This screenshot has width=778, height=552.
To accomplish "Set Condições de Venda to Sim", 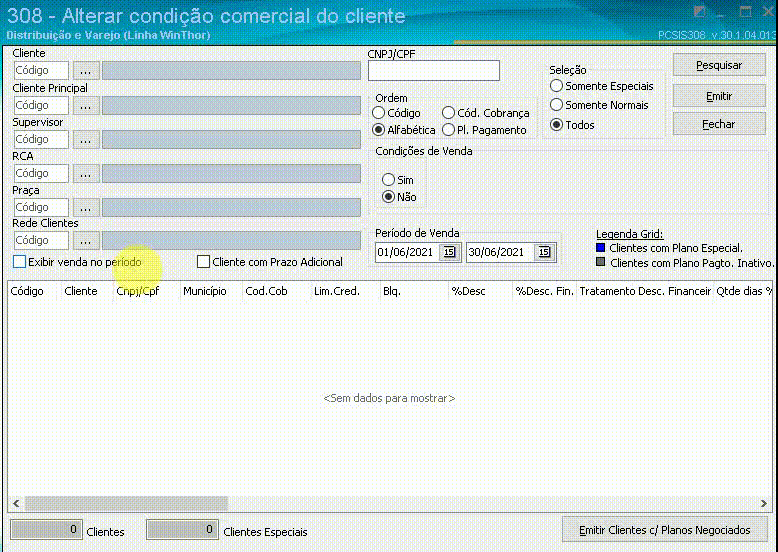I will point(389,180).
